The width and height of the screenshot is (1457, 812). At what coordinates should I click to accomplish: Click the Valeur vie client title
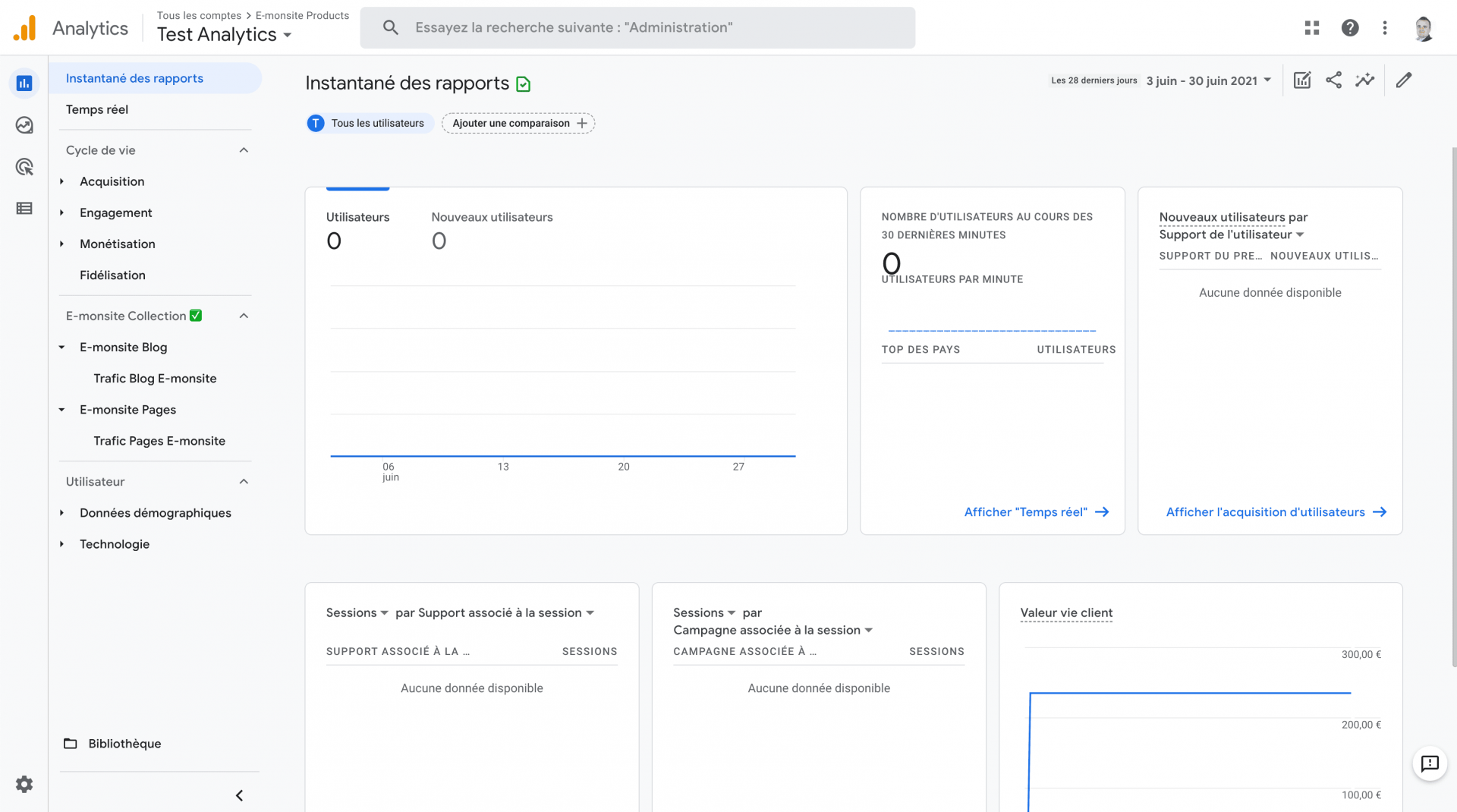pyautogui.click(x=1066, y=612)
